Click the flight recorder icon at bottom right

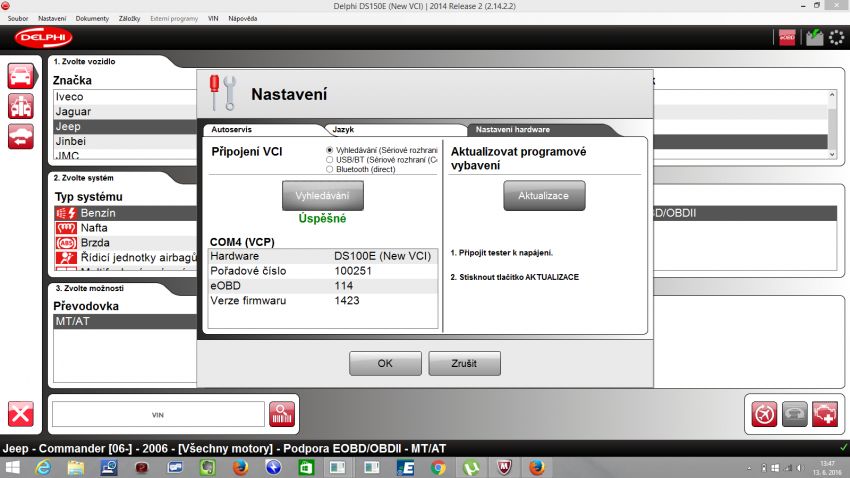[764, 415]
